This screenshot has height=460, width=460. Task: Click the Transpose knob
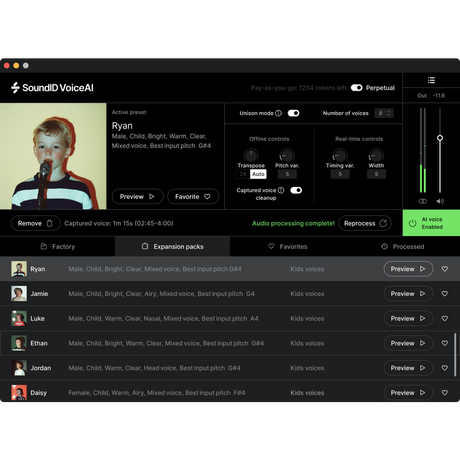click(251, 155)
